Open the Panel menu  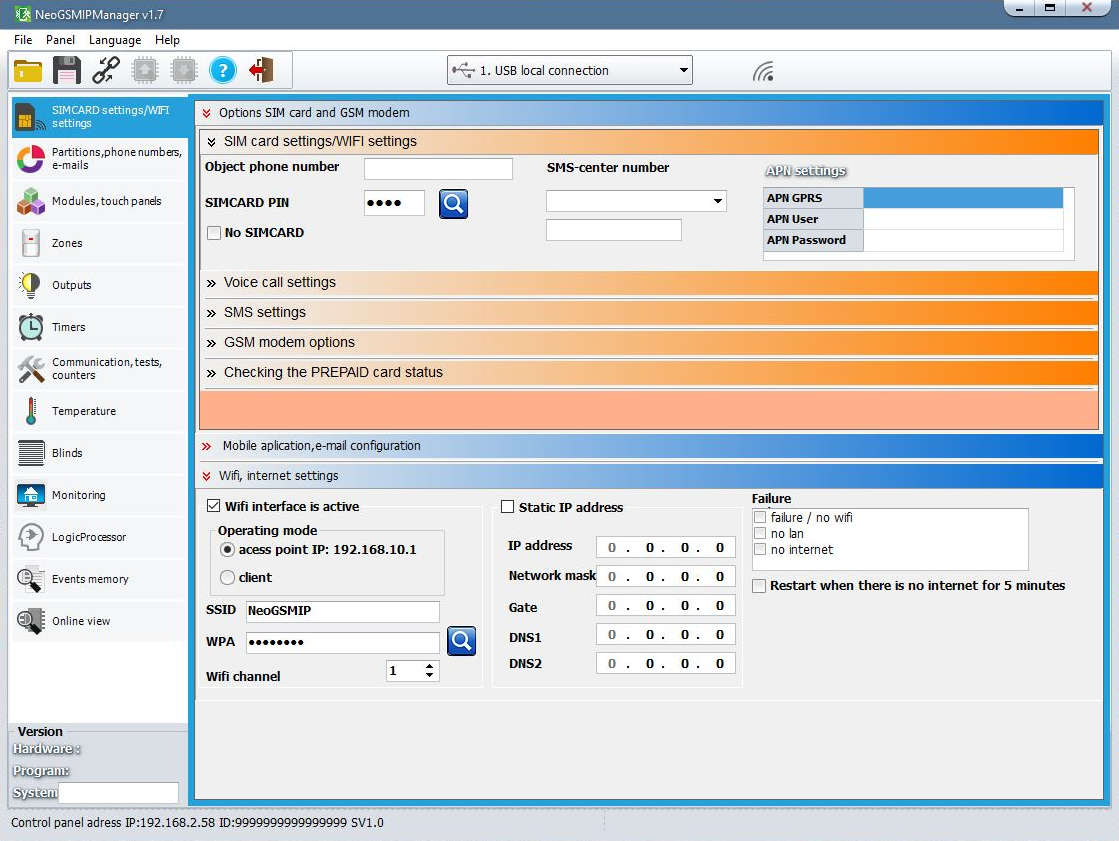[60, 40]
